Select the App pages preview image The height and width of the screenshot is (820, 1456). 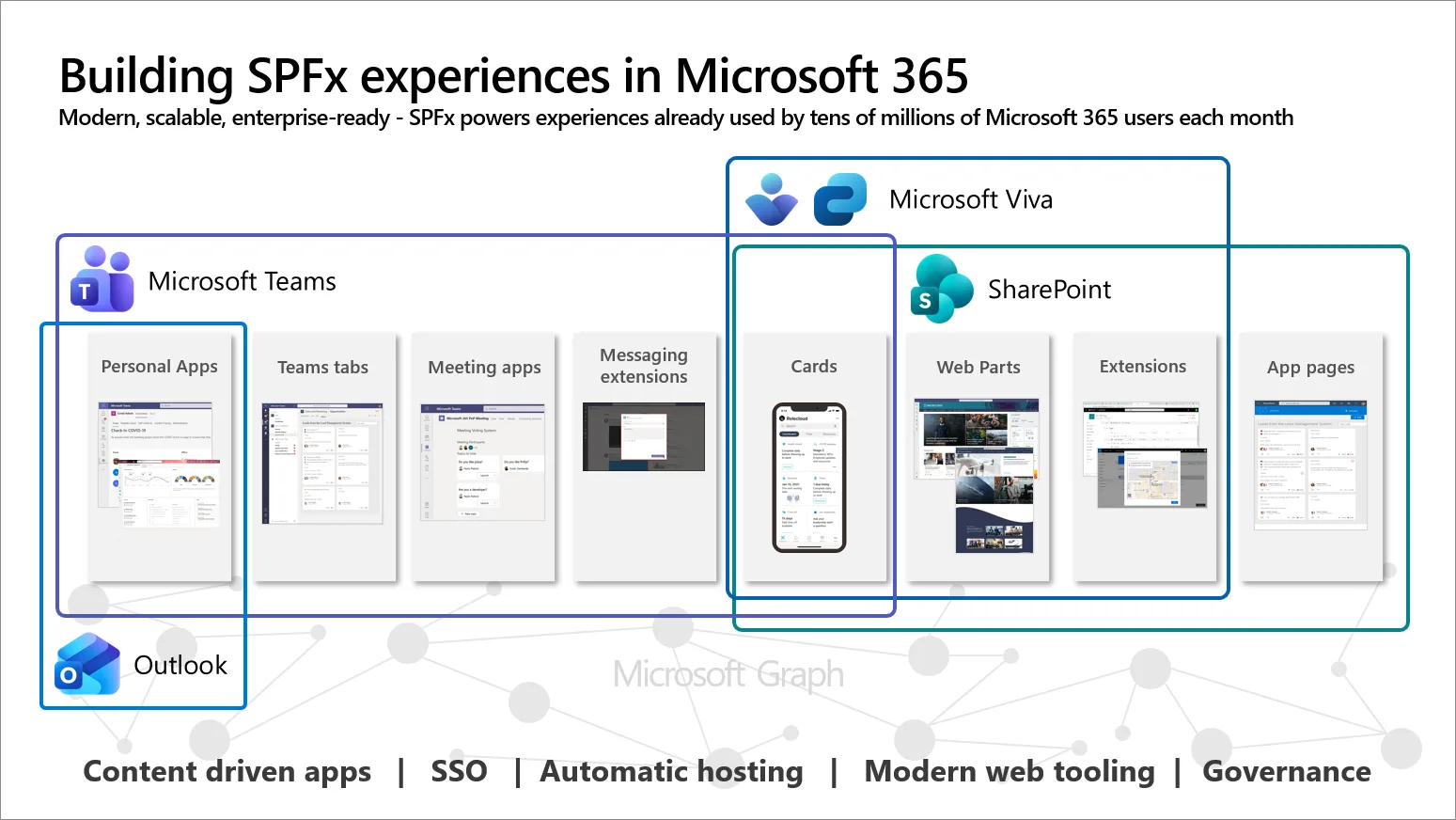click(1309, 465)
